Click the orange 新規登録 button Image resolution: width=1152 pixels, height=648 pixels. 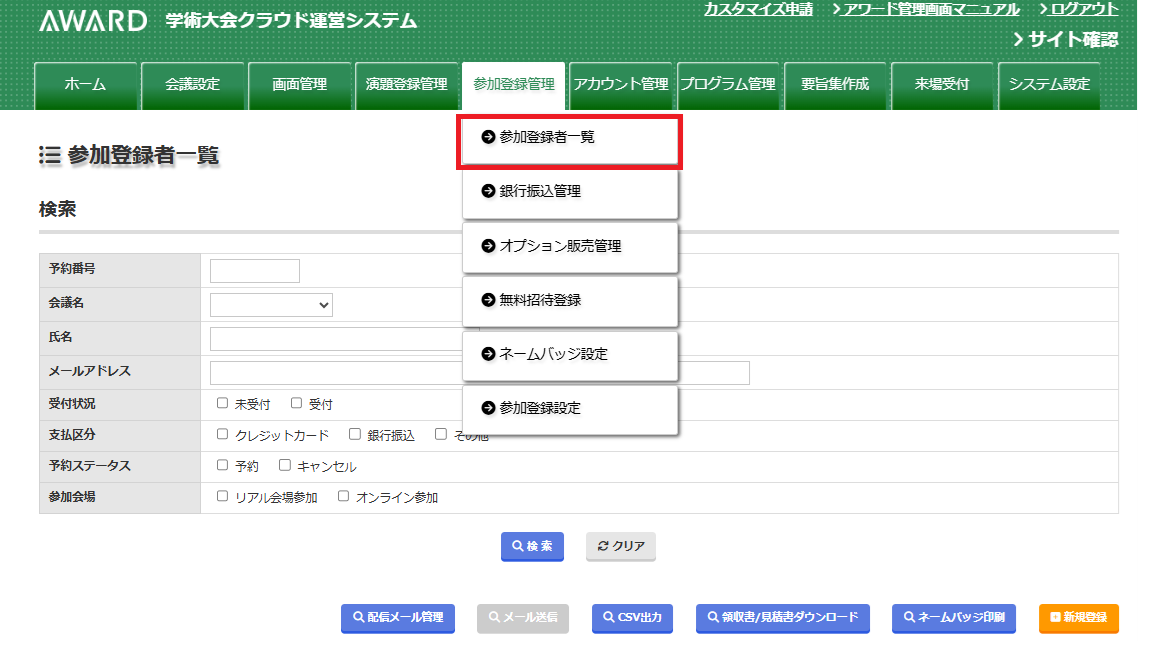click(1078, 618)
